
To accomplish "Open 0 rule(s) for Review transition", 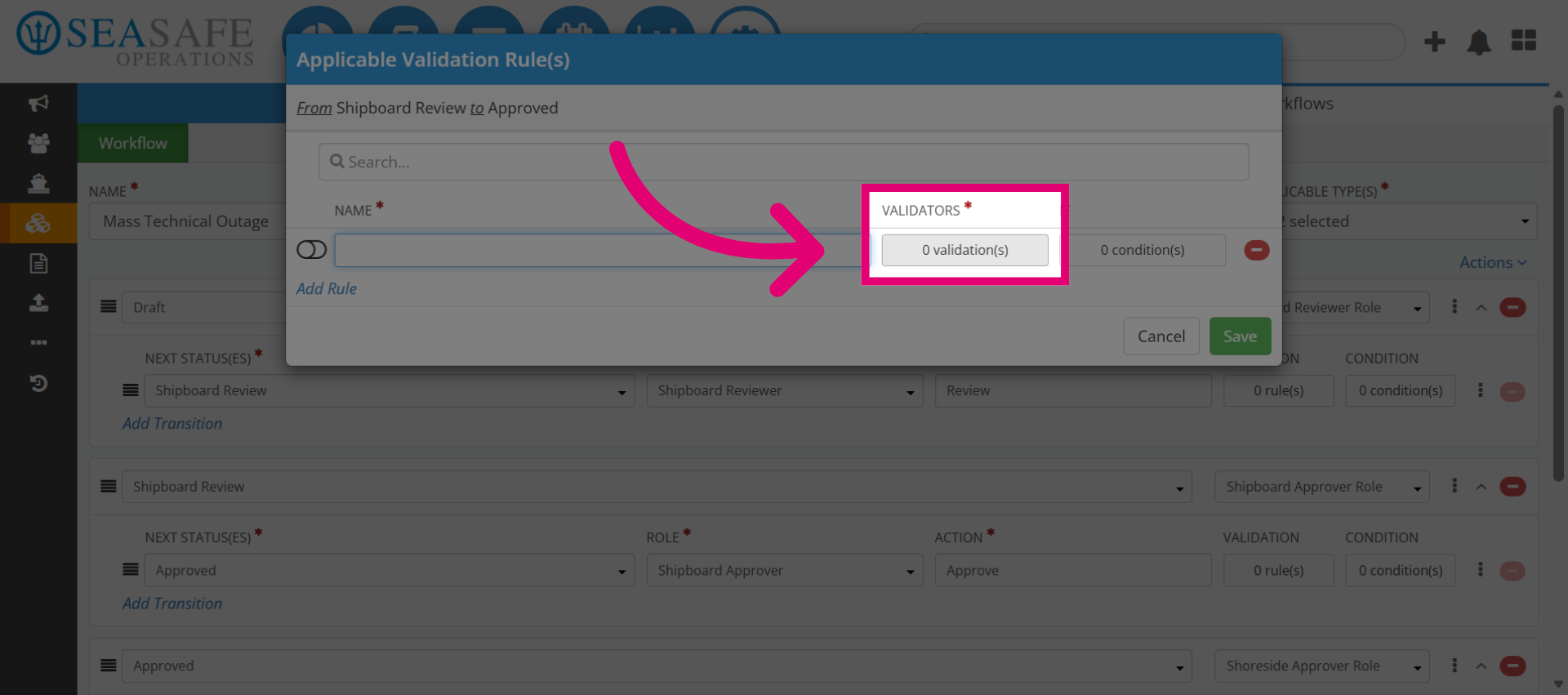I will point(1278,391).
